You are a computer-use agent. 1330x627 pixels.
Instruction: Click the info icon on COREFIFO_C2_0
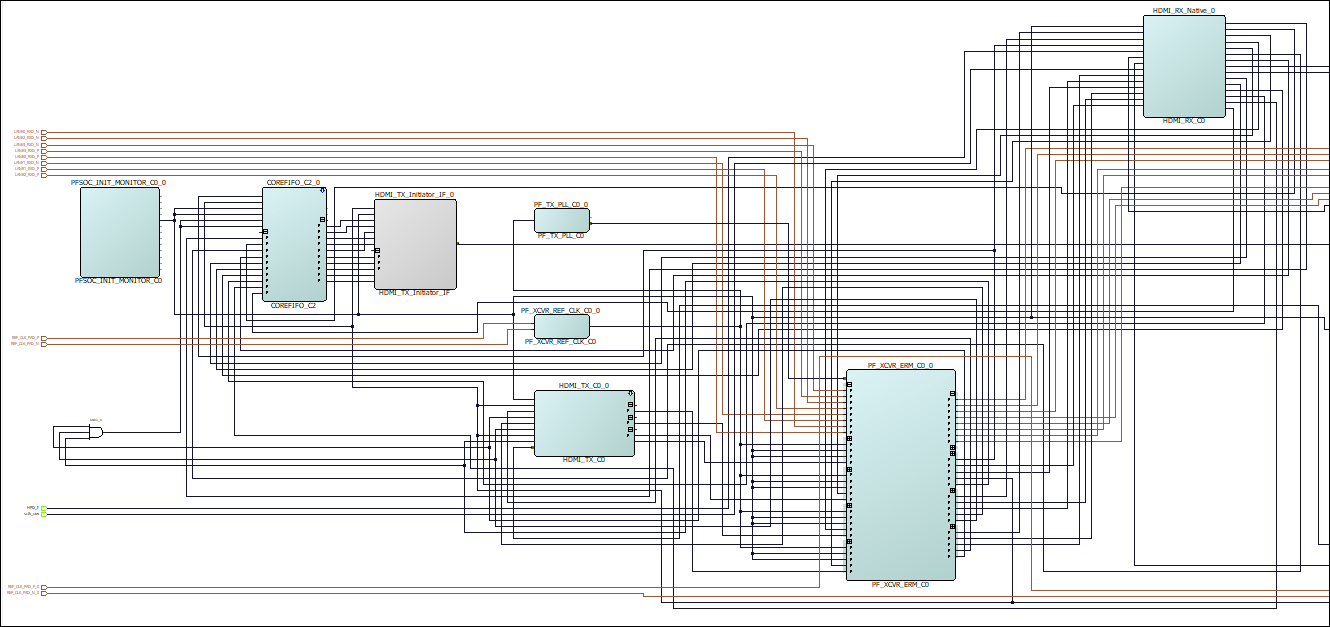(322, 191)
